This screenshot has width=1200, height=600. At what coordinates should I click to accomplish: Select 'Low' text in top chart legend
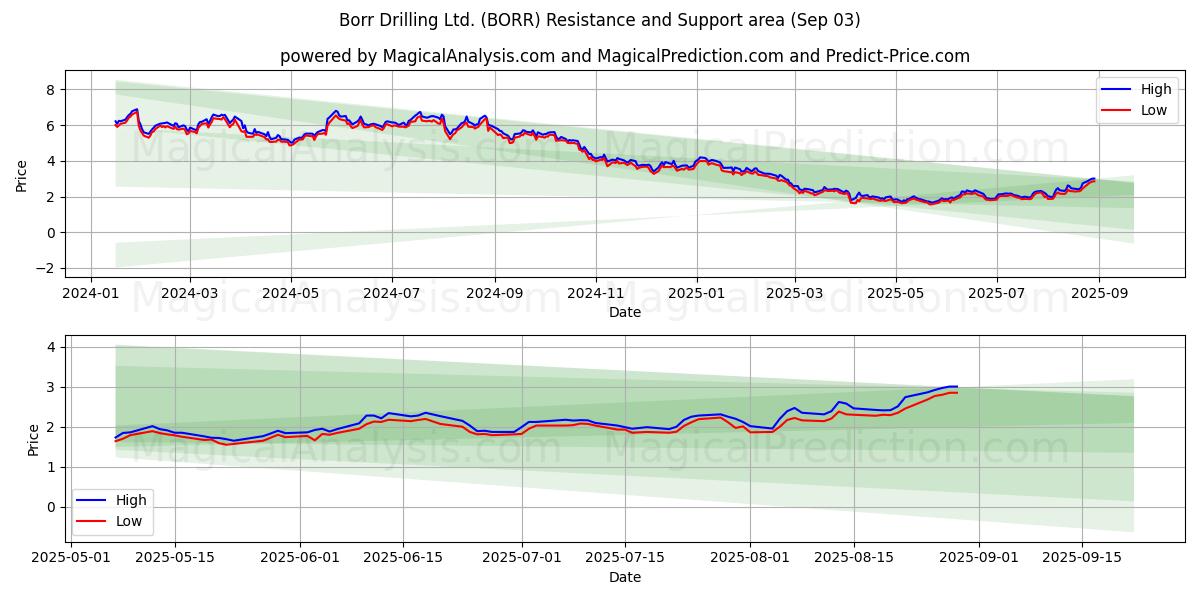pyautogui.click(x=1154, y=110)
